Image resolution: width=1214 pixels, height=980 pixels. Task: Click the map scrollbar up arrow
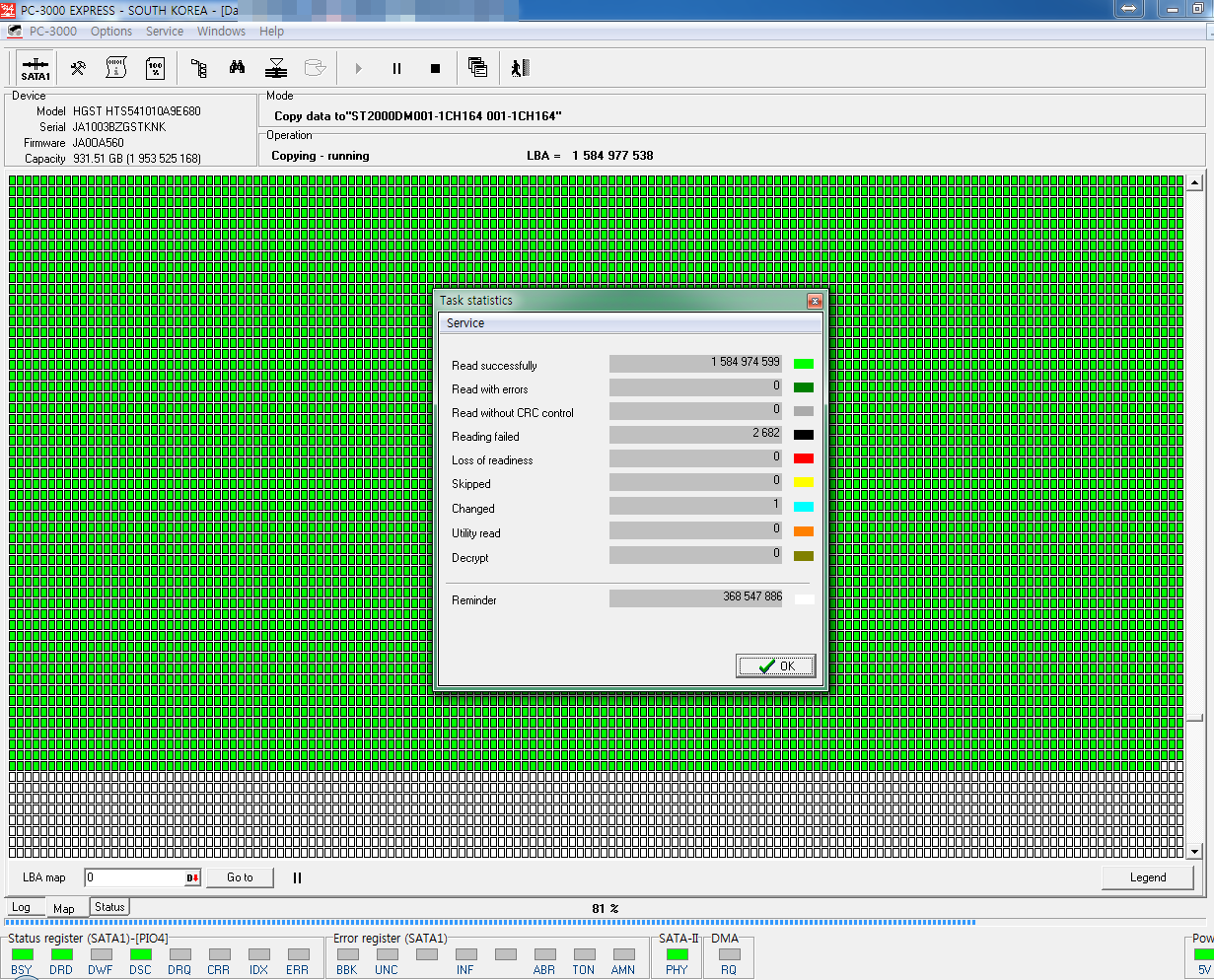[1195, 183]
